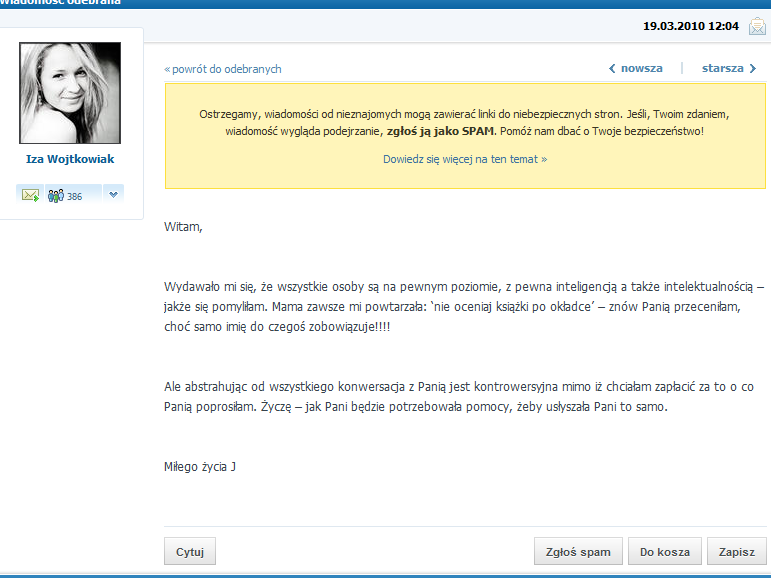
Task: Open the Iza Wojtkowiak profile name link
Action: (70, 159)
